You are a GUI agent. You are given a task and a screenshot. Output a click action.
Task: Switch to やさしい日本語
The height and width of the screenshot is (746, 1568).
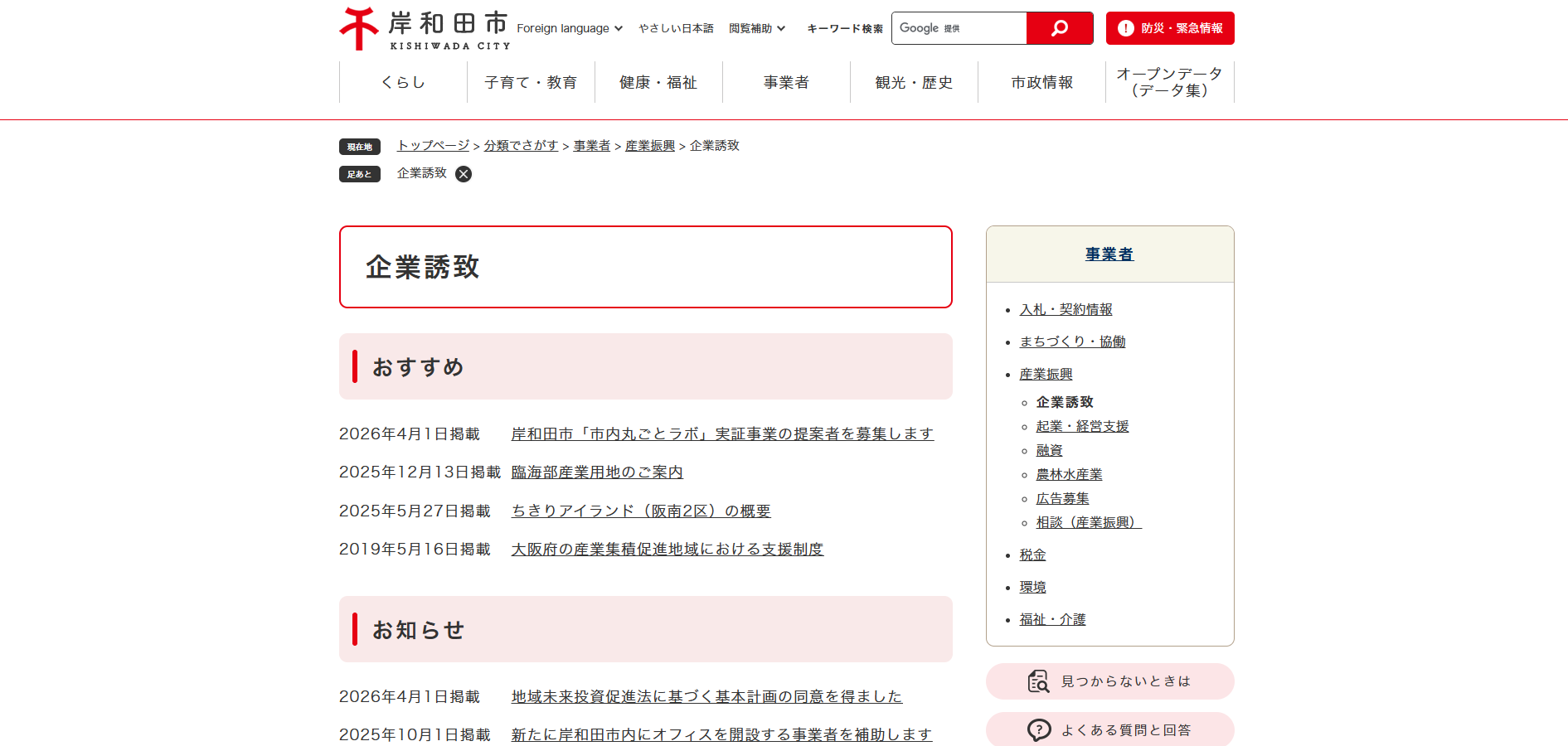(x=676, y=28)
